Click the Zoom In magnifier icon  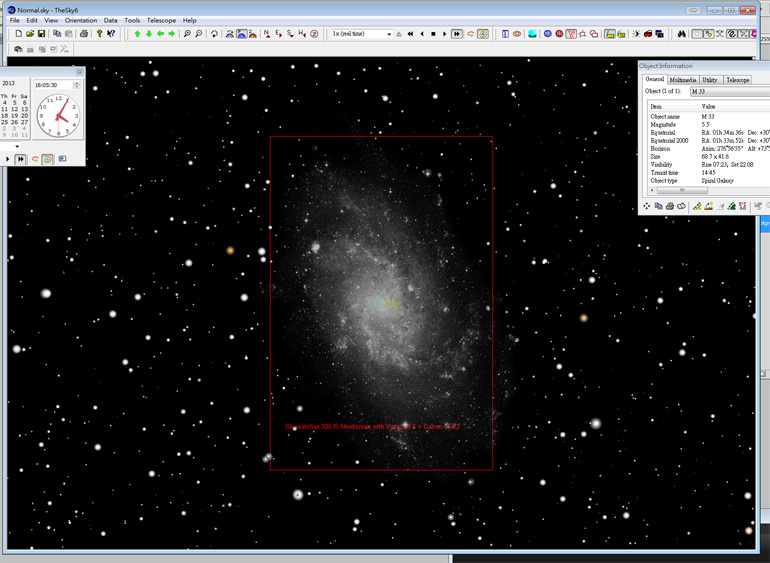187,34
